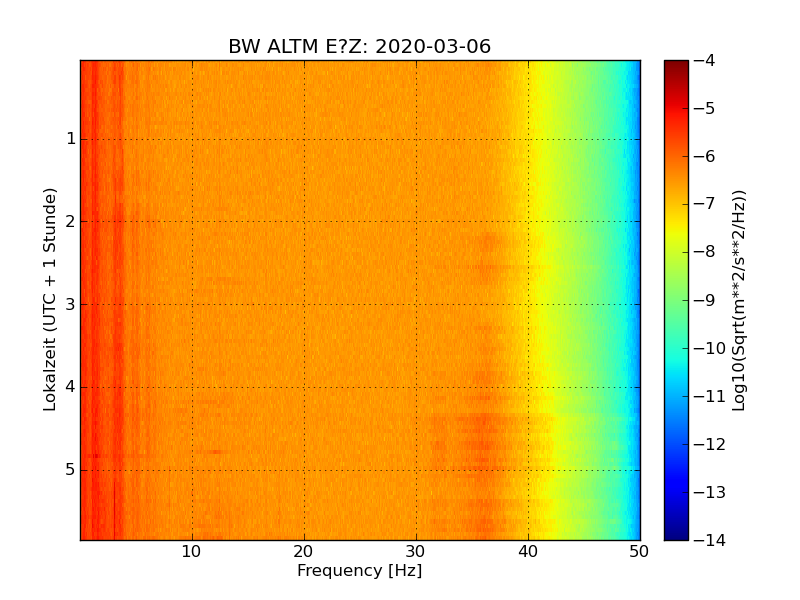
Task: Click colorbar tick label −14
Action: 710,540
